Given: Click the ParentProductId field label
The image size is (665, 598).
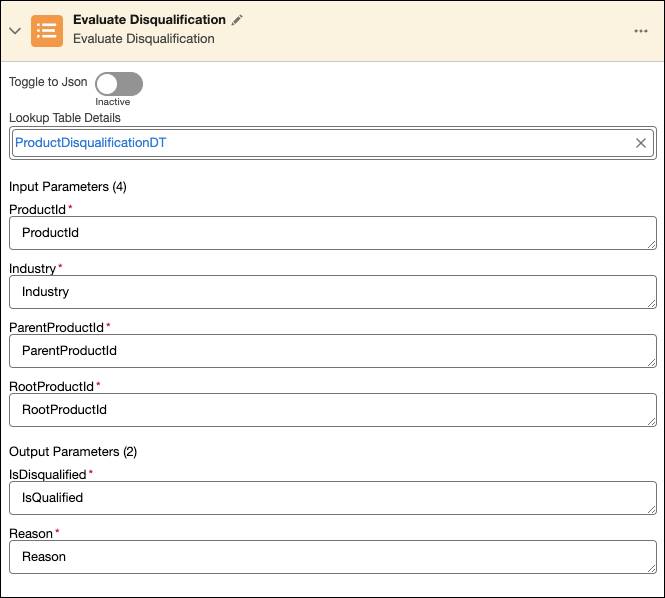Looking at the screenshot, I should coord(56,327).
